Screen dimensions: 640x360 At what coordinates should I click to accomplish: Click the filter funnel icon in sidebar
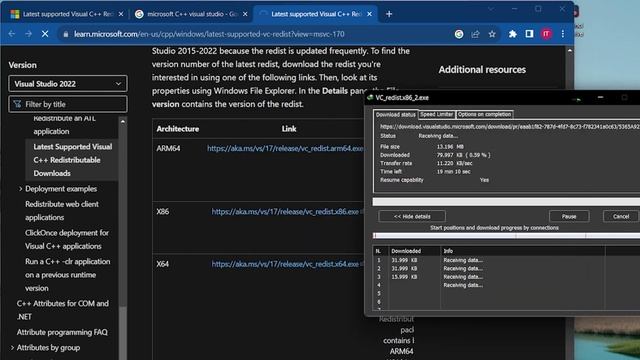(17, 104)
